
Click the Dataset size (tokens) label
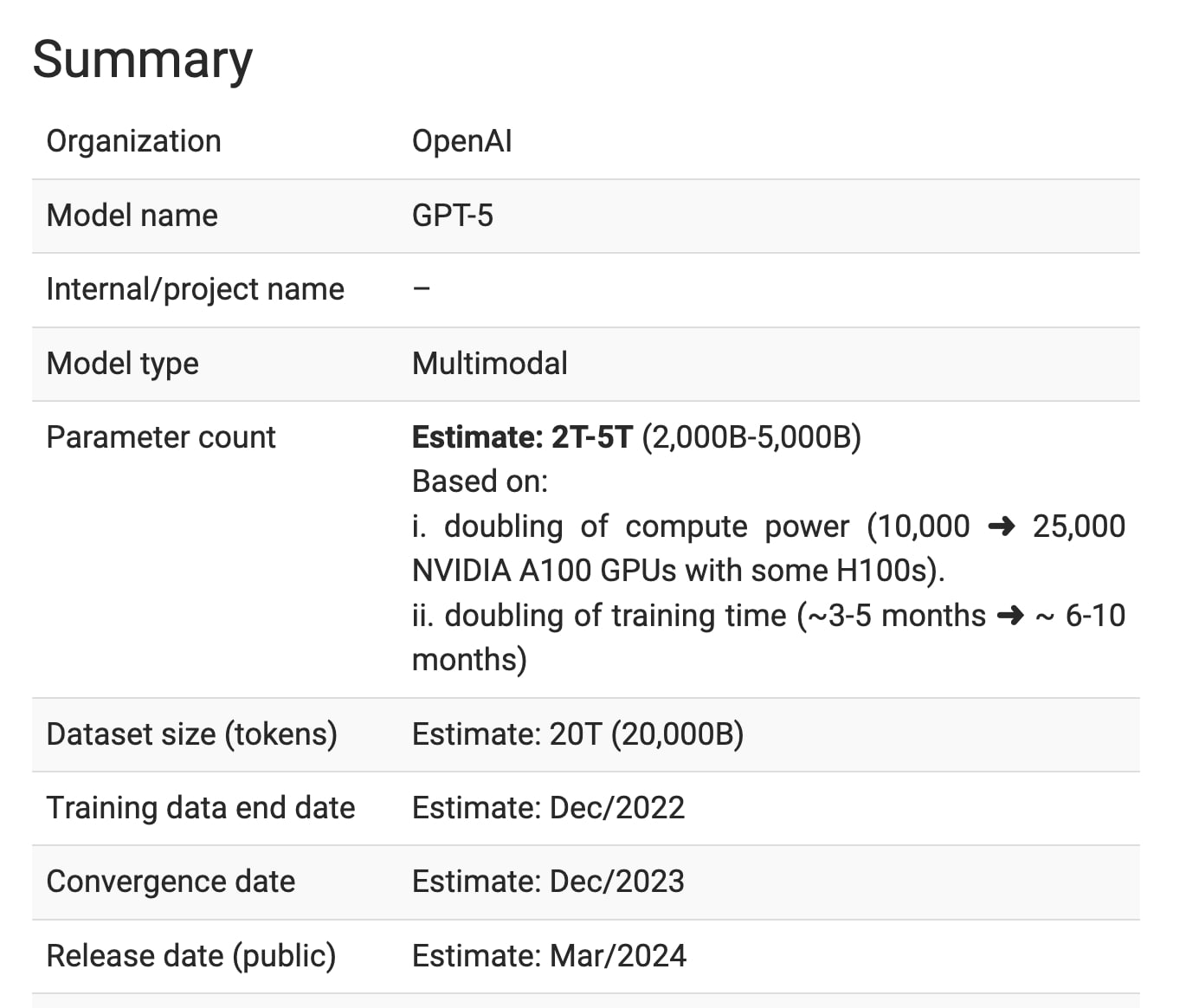pyautogui.click(x=191, y=734)
